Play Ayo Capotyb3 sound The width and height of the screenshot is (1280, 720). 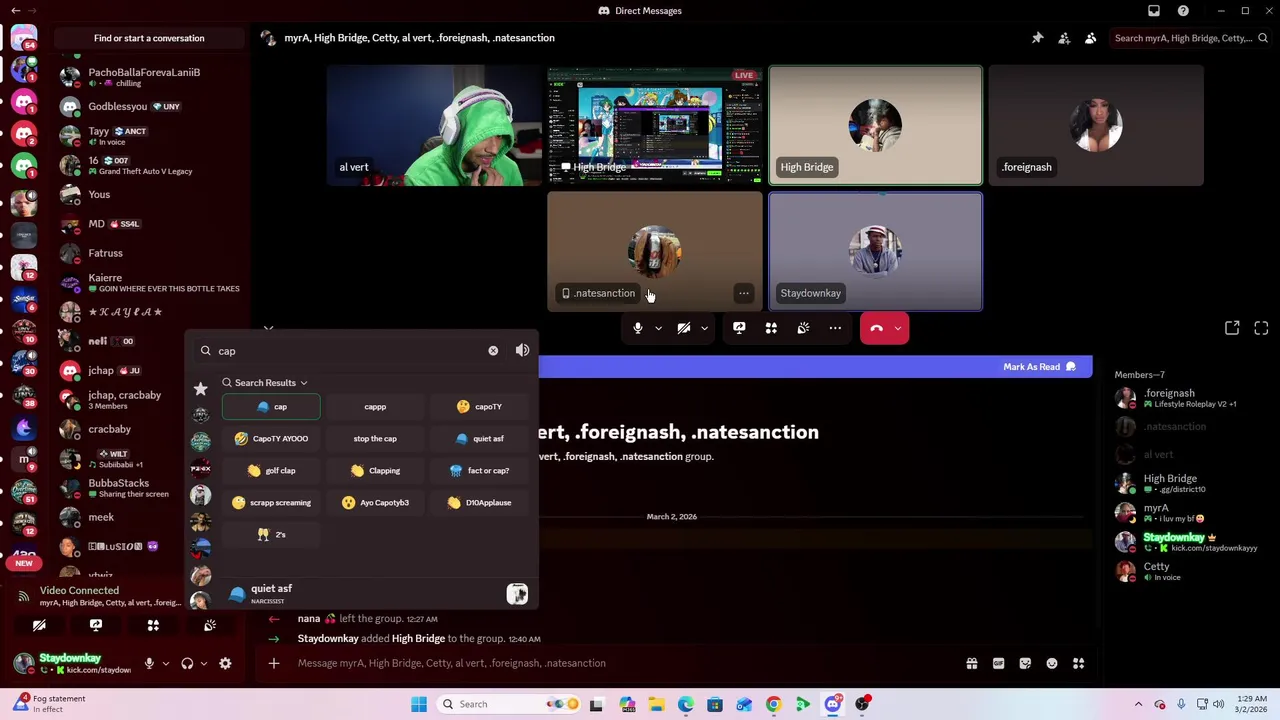click(375, 503)
